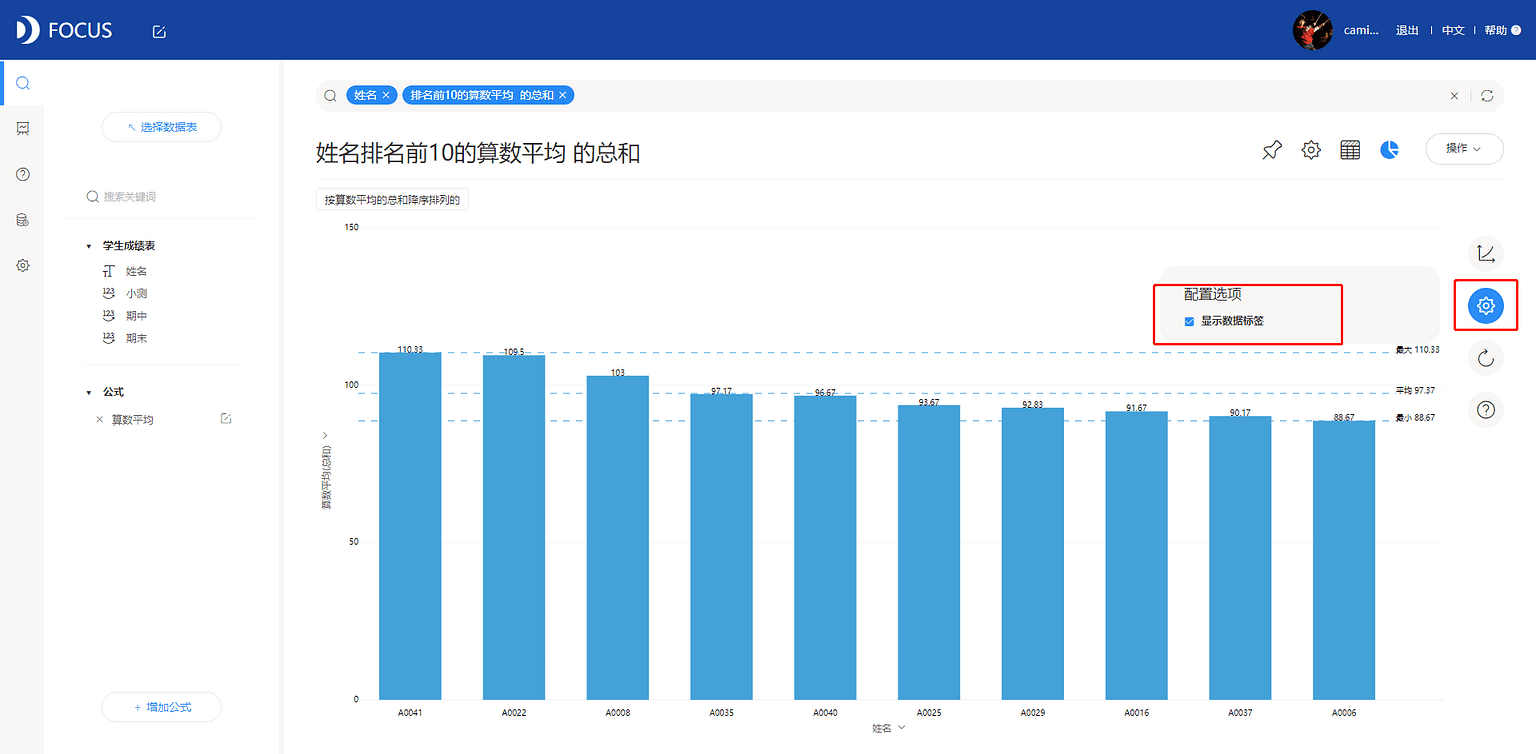
Task: Click the magnifier icon in search bar
Action: tap(330, 96)
